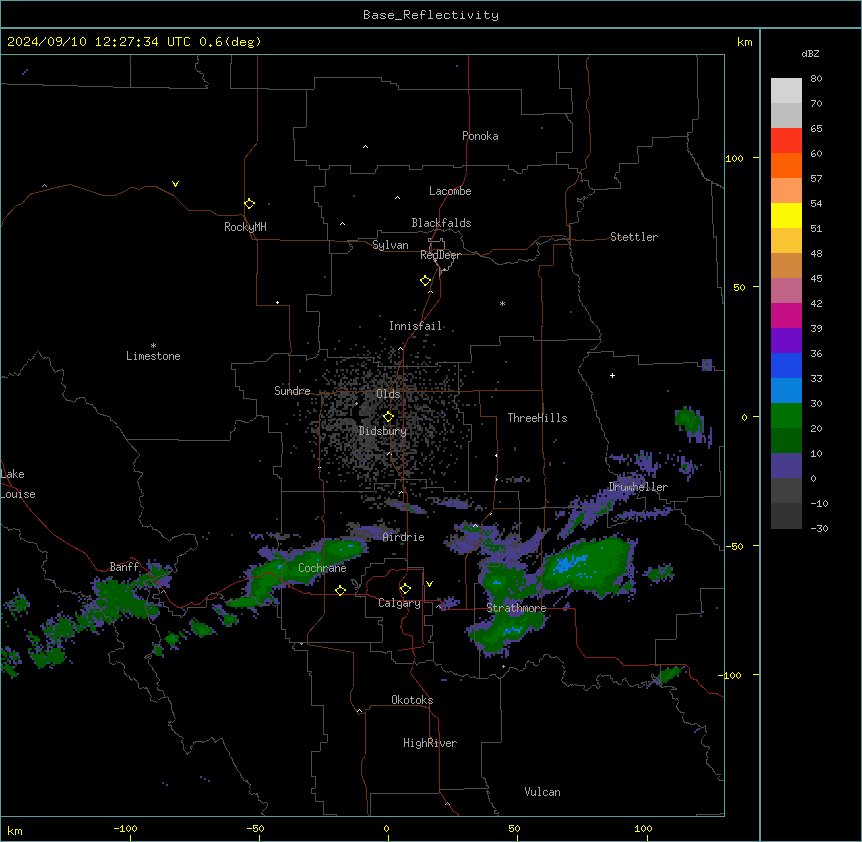Select the yellow V marker northwest of RockyMH

[175, 184]
